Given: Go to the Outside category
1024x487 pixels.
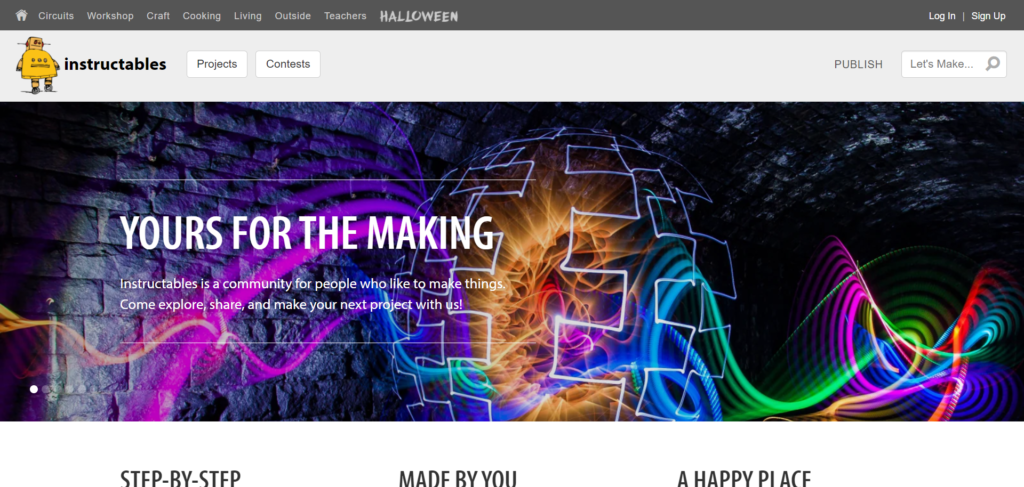Looking at the screenshot, I should 293,16.
